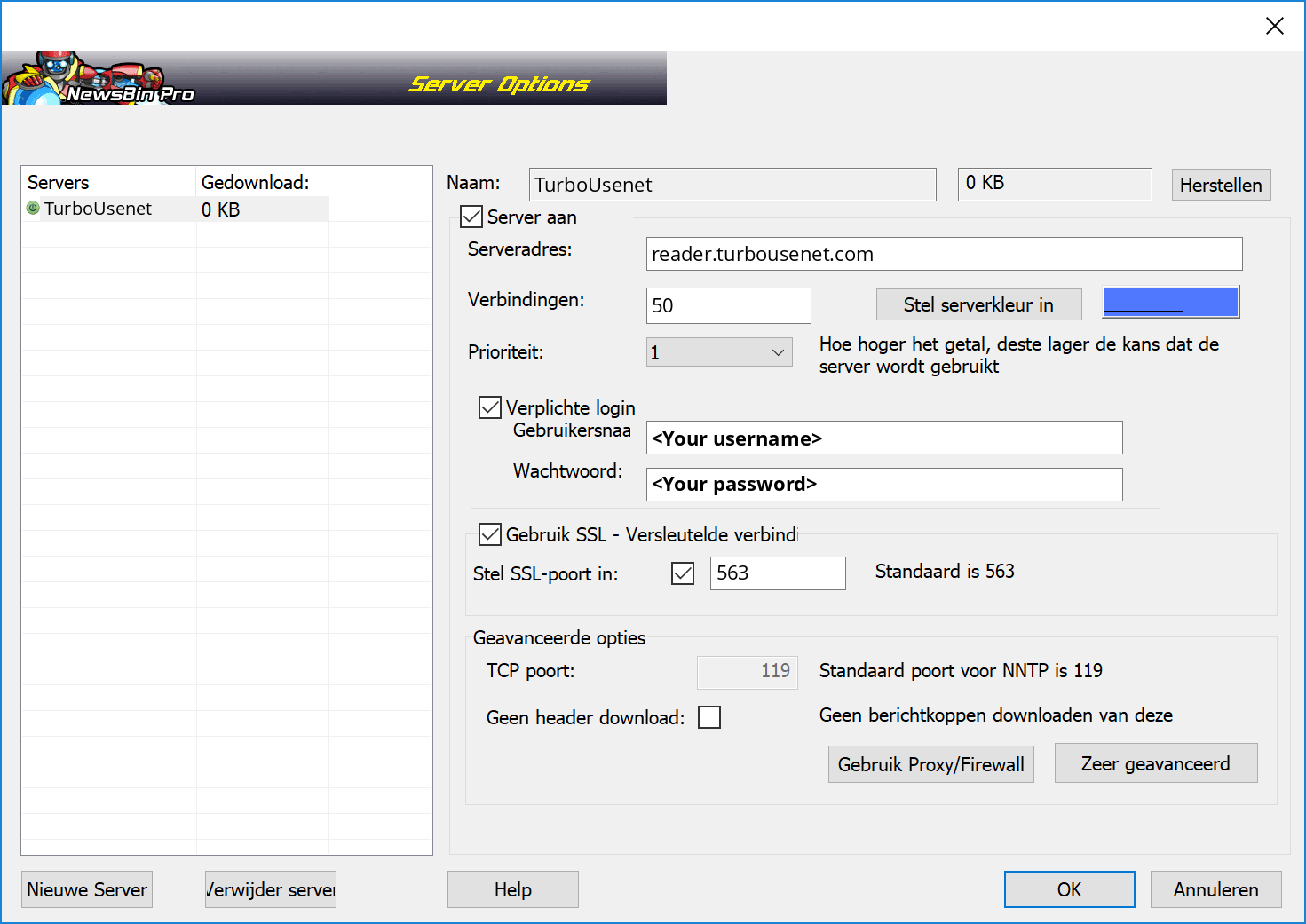This screenshot has height=924, width=1306.
Task: Click the Geen berichtkoppen downloaden van deze text
Action: click(996, 715)
